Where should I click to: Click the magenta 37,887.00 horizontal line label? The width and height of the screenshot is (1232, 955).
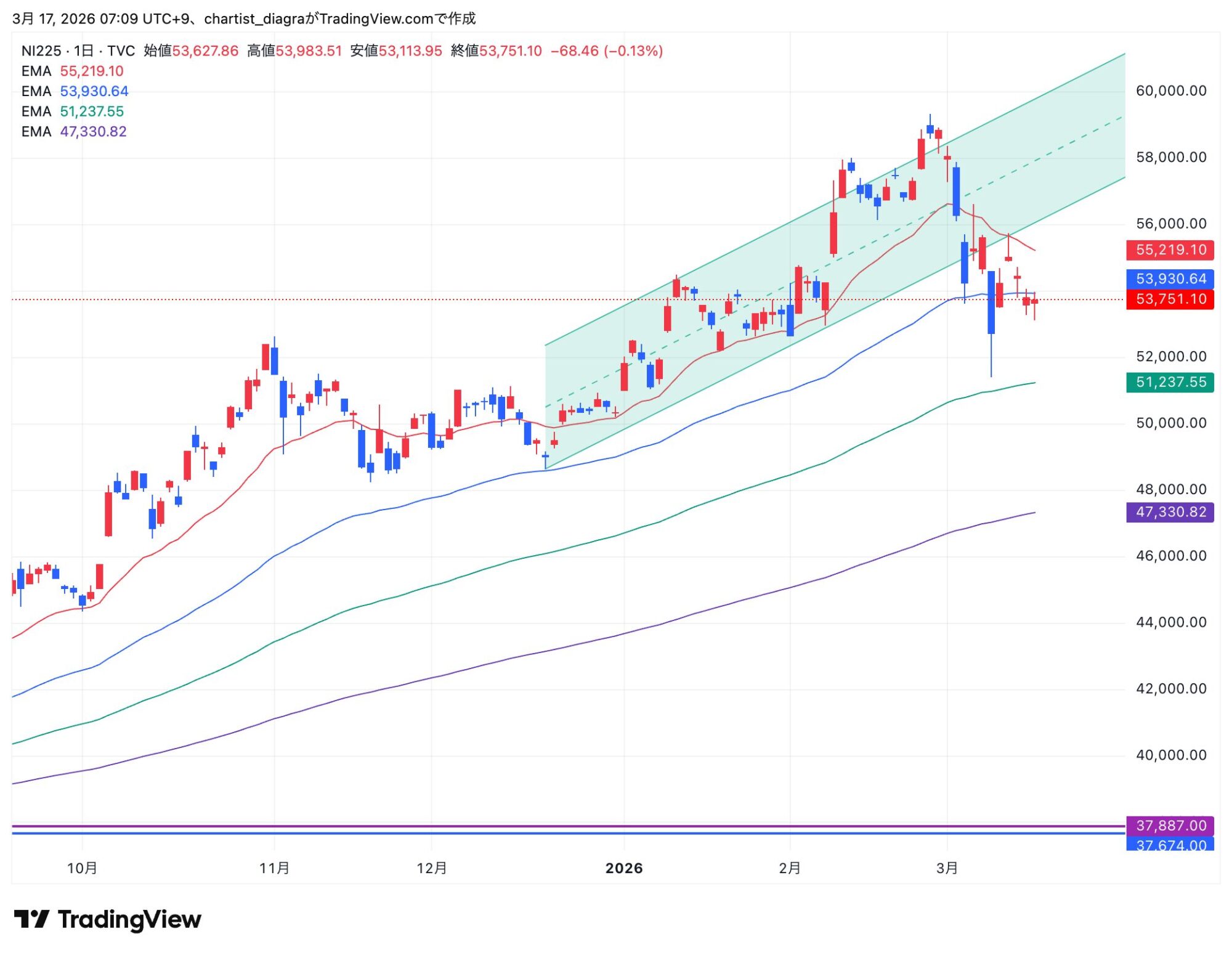tap(1170, 825)
